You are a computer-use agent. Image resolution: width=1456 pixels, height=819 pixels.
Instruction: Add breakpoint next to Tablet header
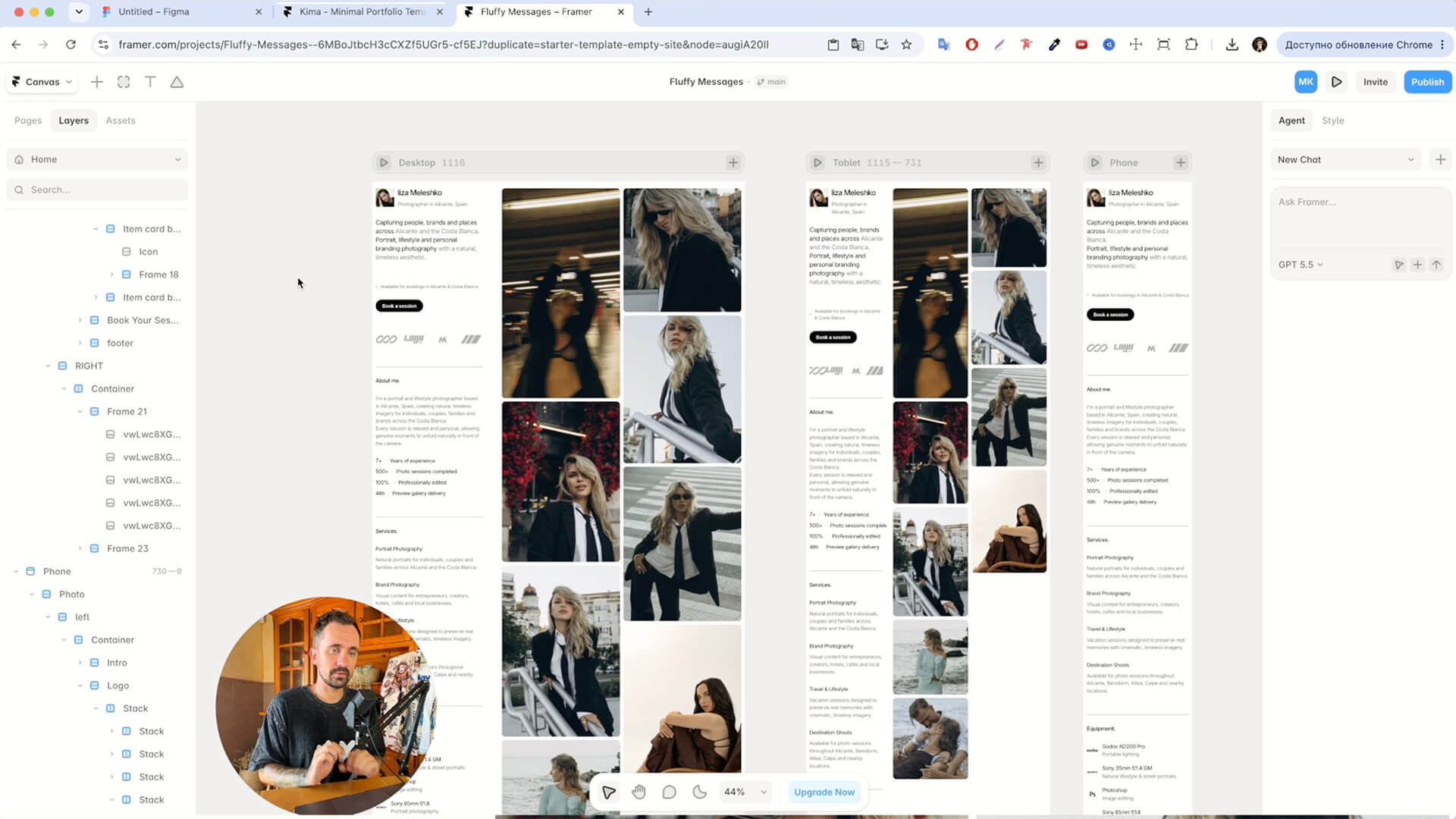pyautogui.click(x=1038, y=162)
